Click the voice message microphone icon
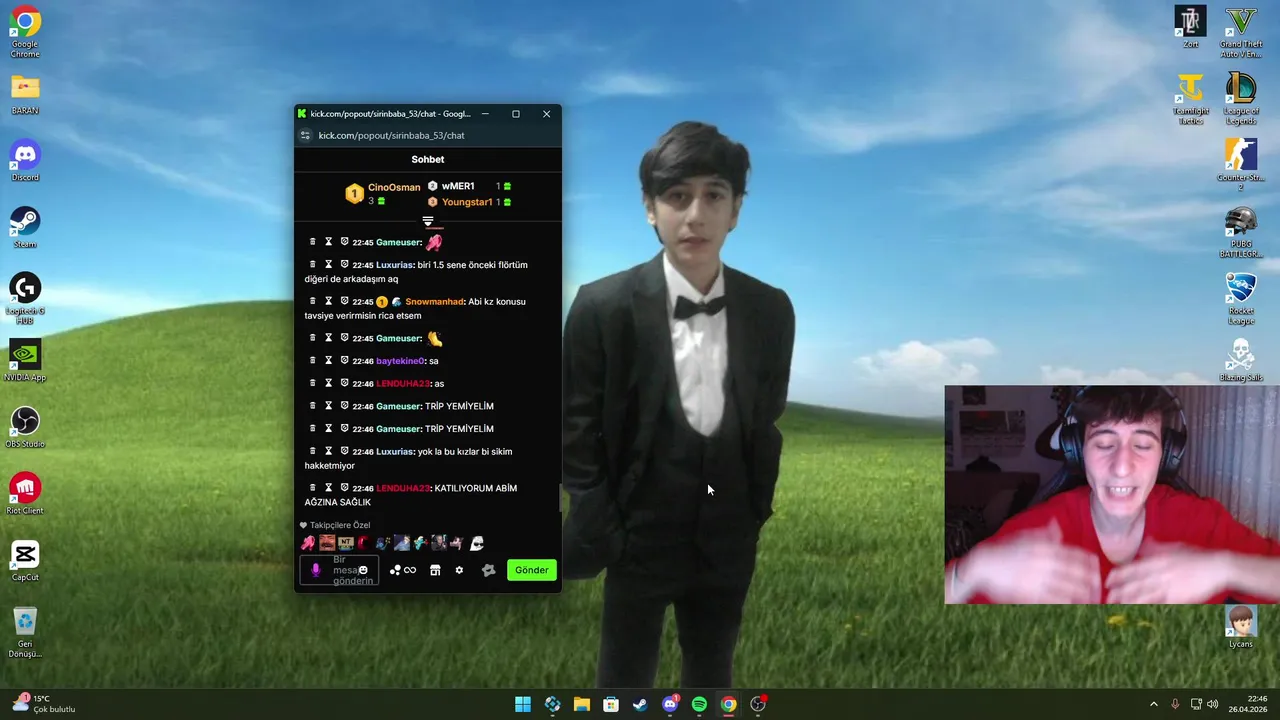 pyautogui.click(x=316, y=570)
